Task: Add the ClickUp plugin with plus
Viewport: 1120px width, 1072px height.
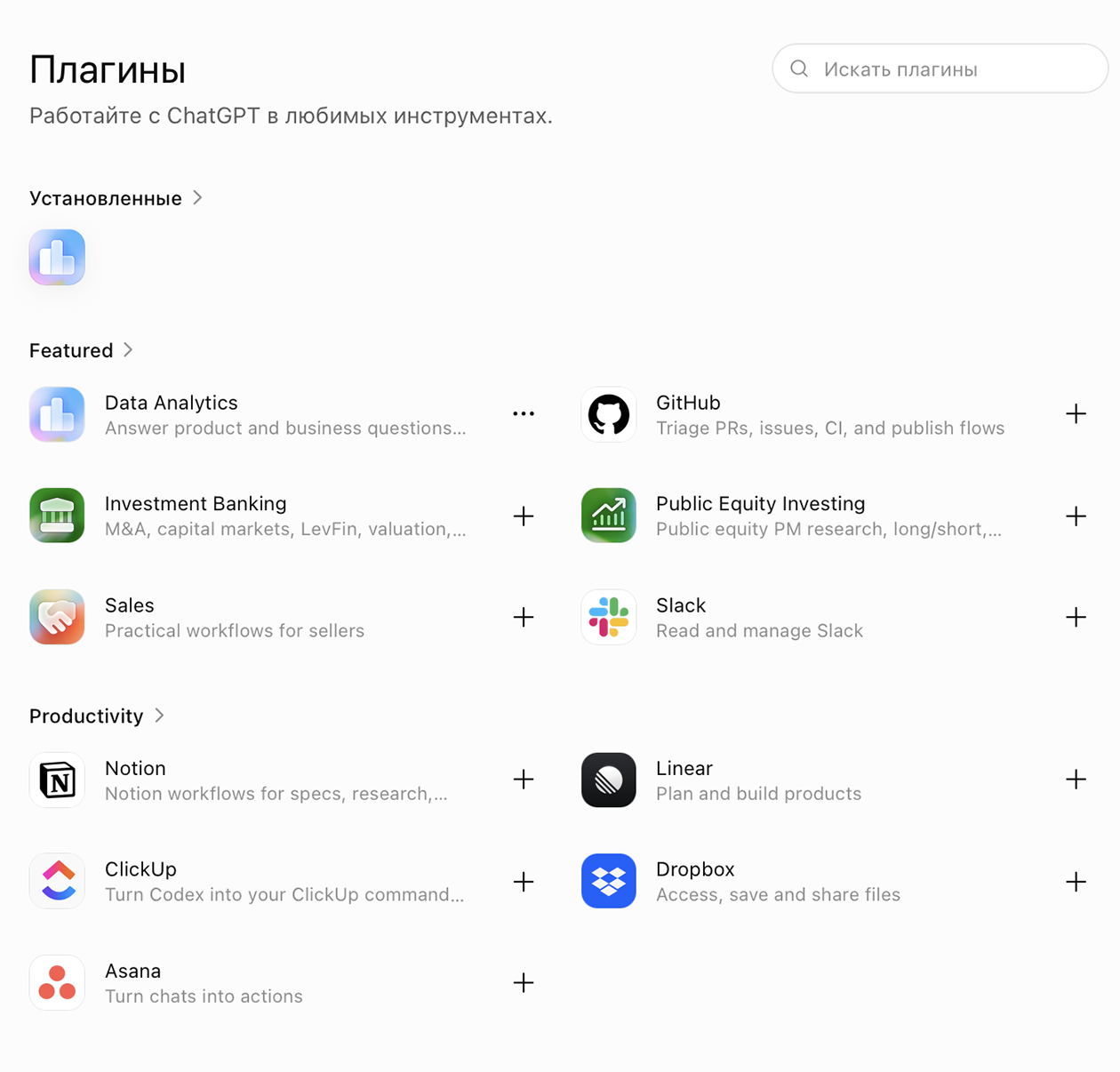Action: 524,882
